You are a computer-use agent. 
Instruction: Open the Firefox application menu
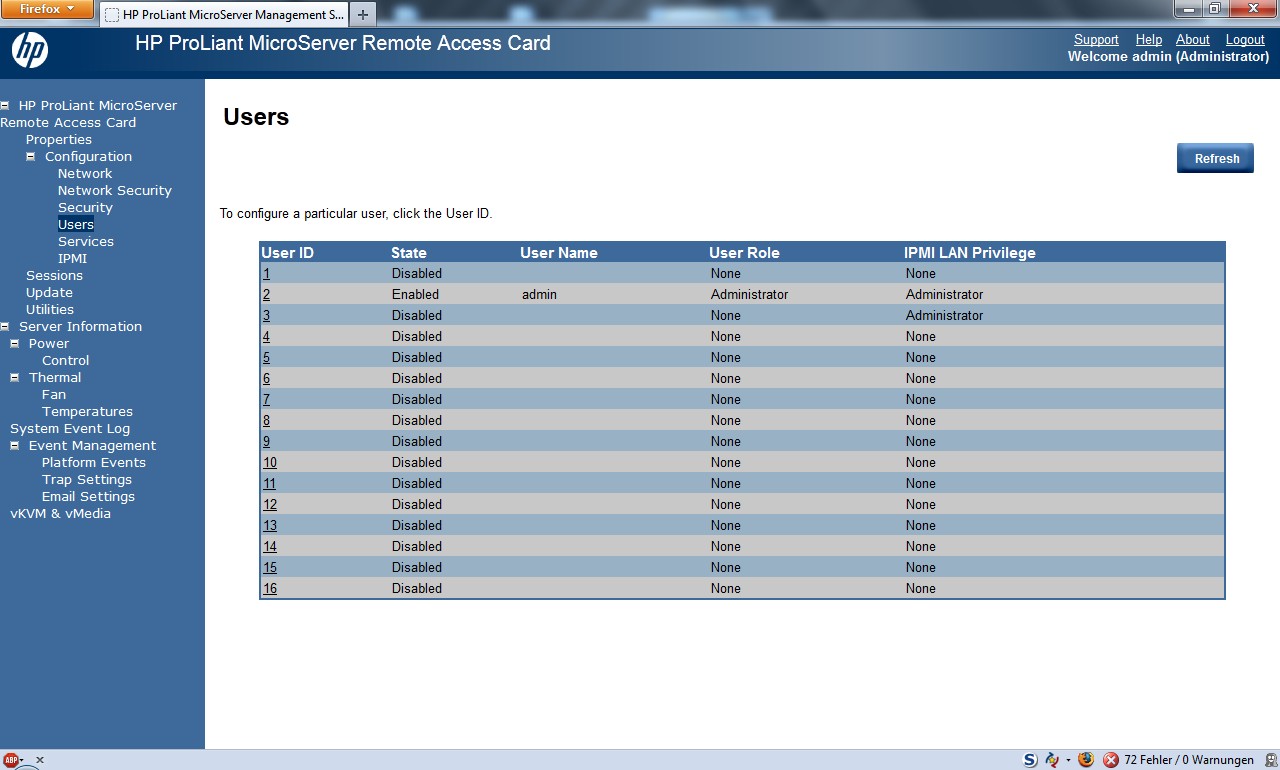pos(47,9)
